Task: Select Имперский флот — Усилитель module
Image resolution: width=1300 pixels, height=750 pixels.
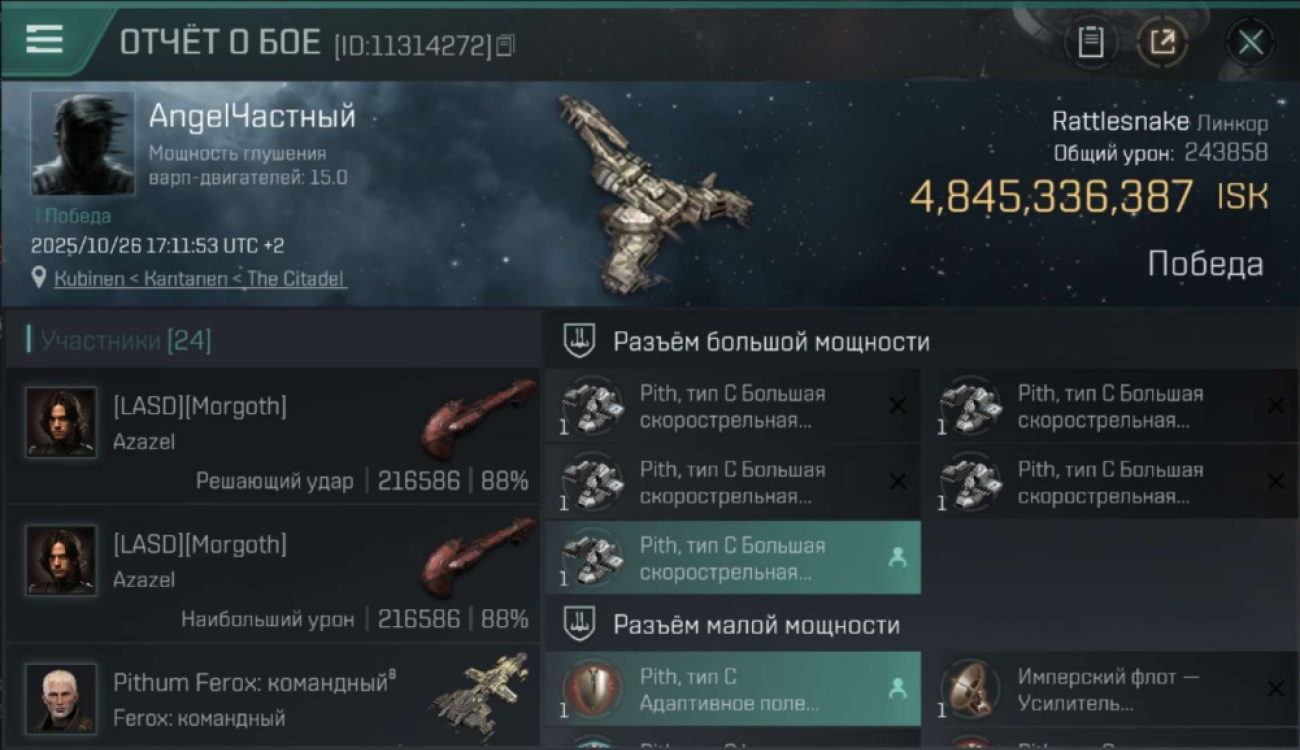Action: [1111, 689]
